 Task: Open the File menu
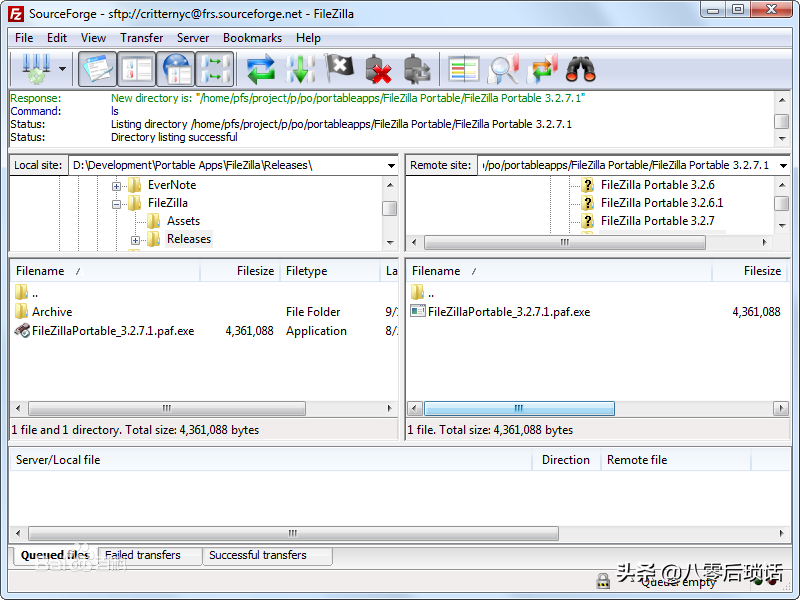[x=24, y=38]
